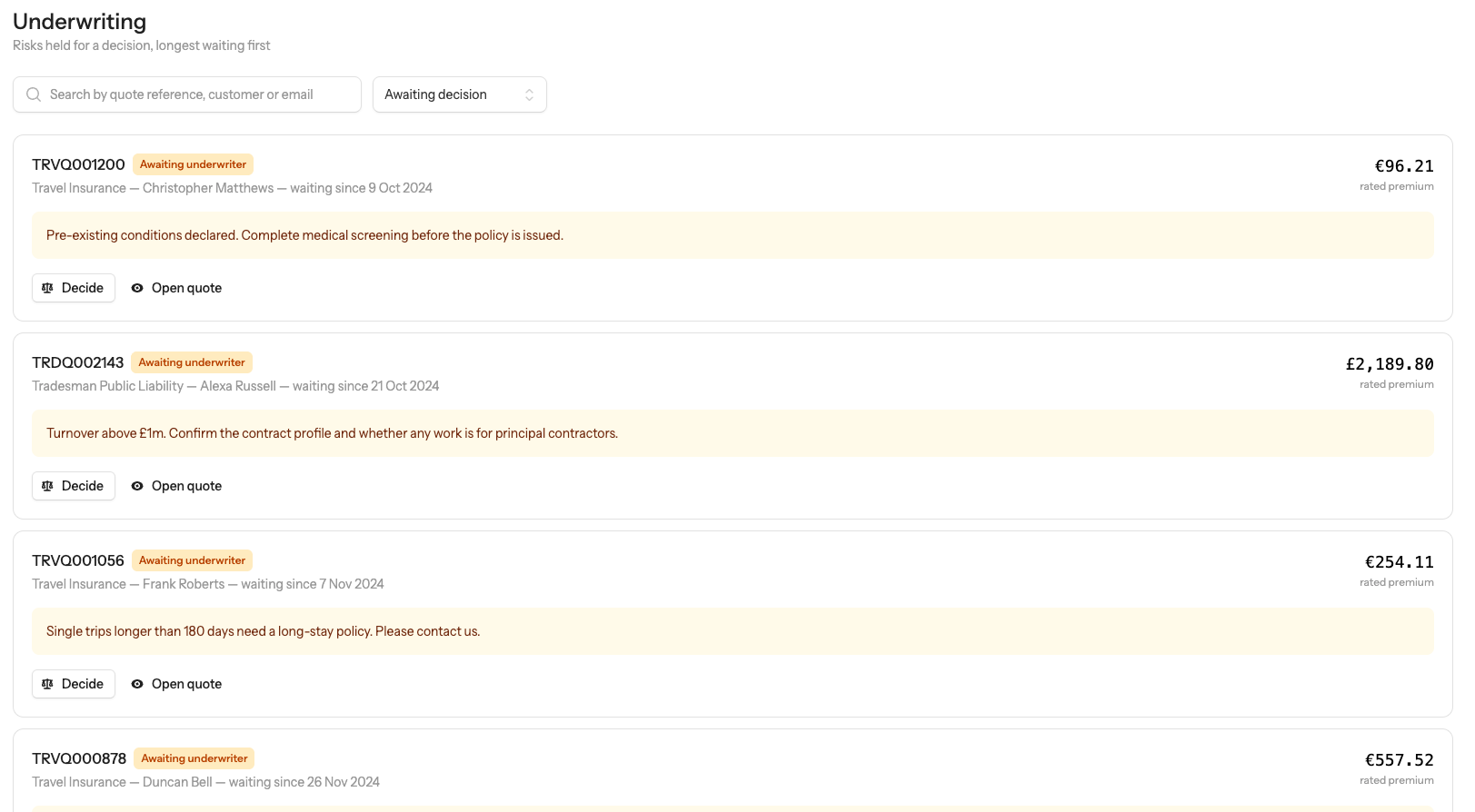Click Awaiting underwriter badge on TRVQ001056
Screen dimensions: 1475x812
pos(192,560)
